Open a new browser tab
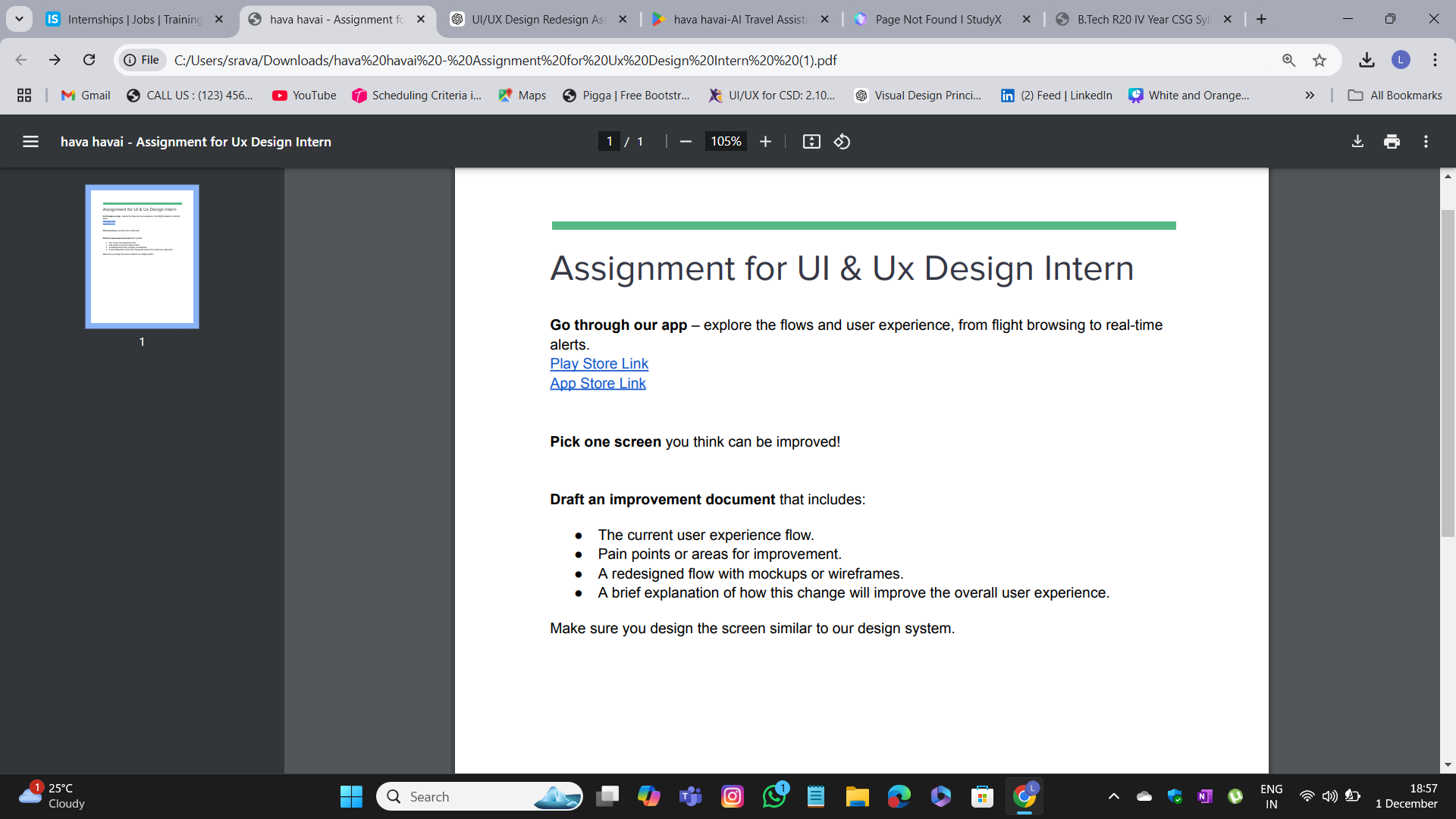This screenshot has width=1456, height=819. pos(1261,19)
